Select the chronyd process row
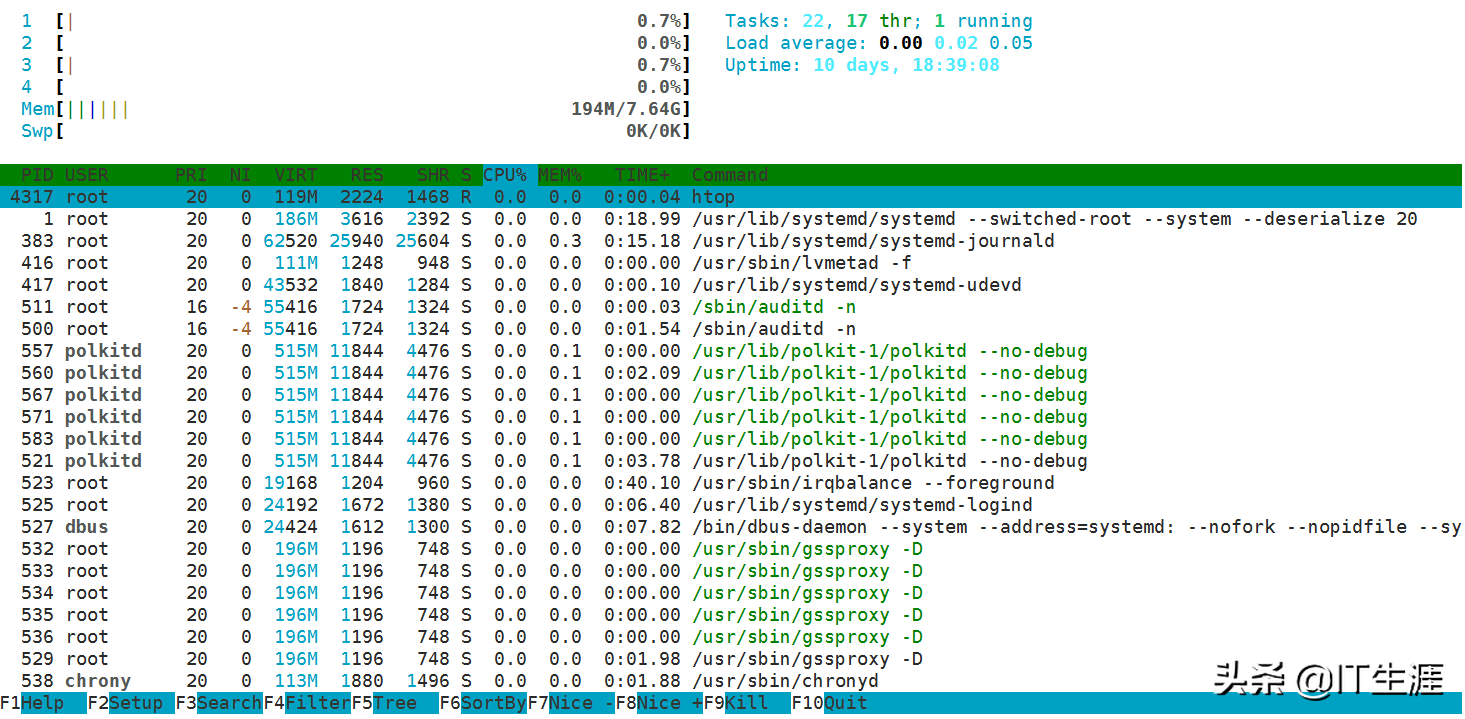This screenshot has width=1465, height=719. point(731,681)
